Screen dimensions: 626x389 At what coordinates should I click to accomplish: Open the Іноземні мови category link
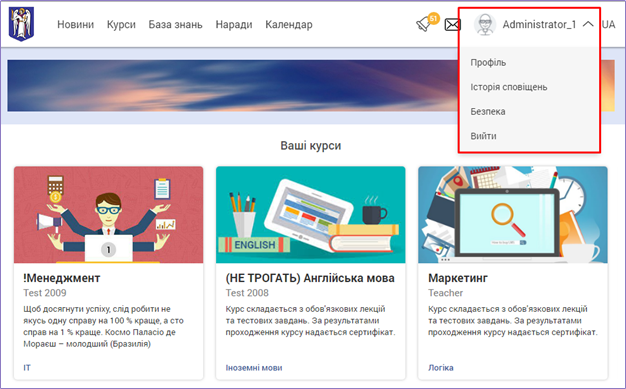pos(254,367)
